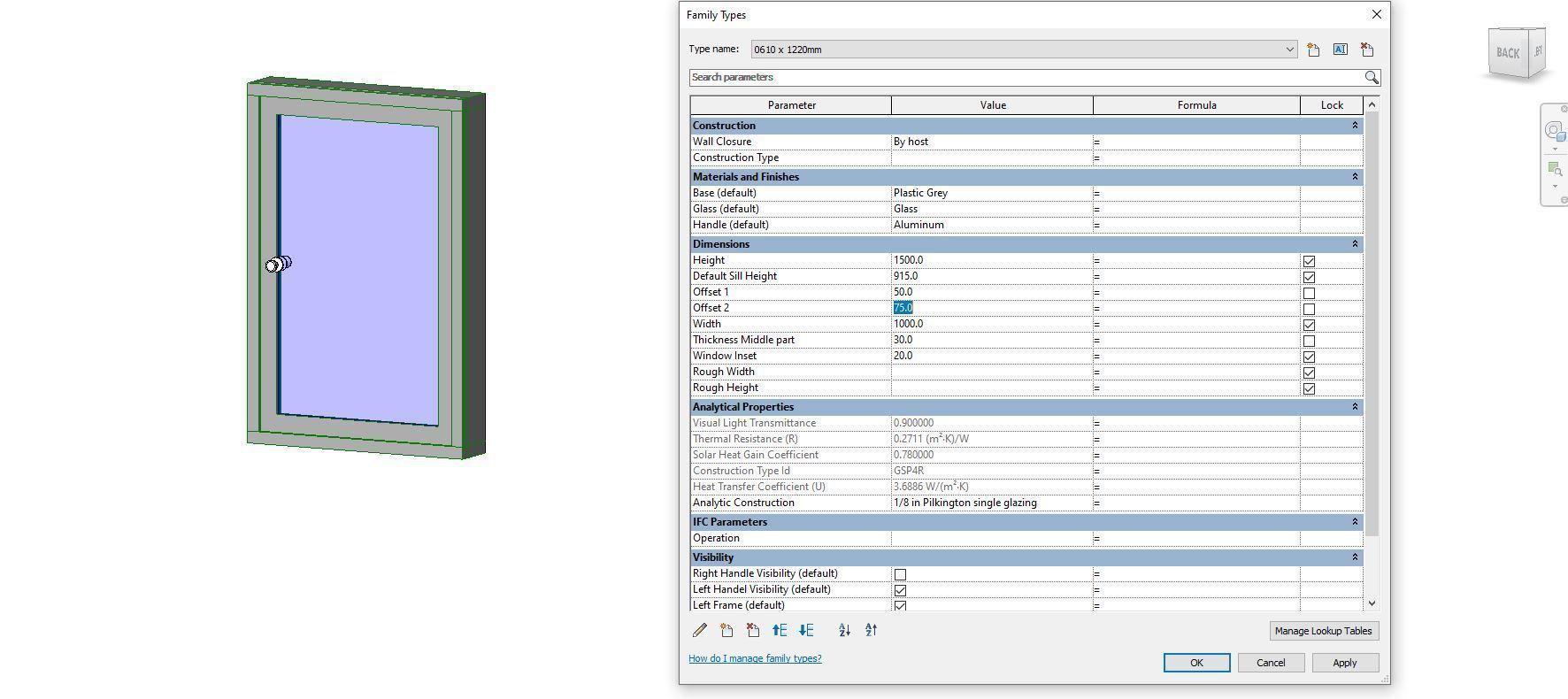1568x699 pixels.
Task: Disable Left Handel Visibility checkbox
Action: click(x=900, y=590)
